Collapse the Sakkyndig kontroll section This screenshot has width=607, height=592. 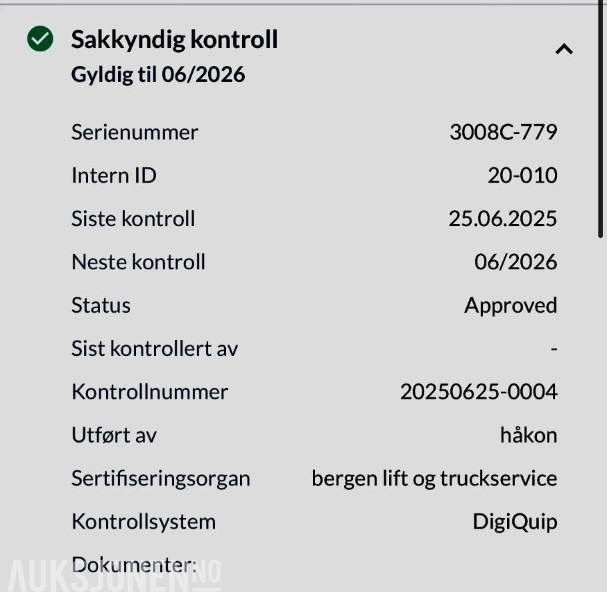[564, 49]
